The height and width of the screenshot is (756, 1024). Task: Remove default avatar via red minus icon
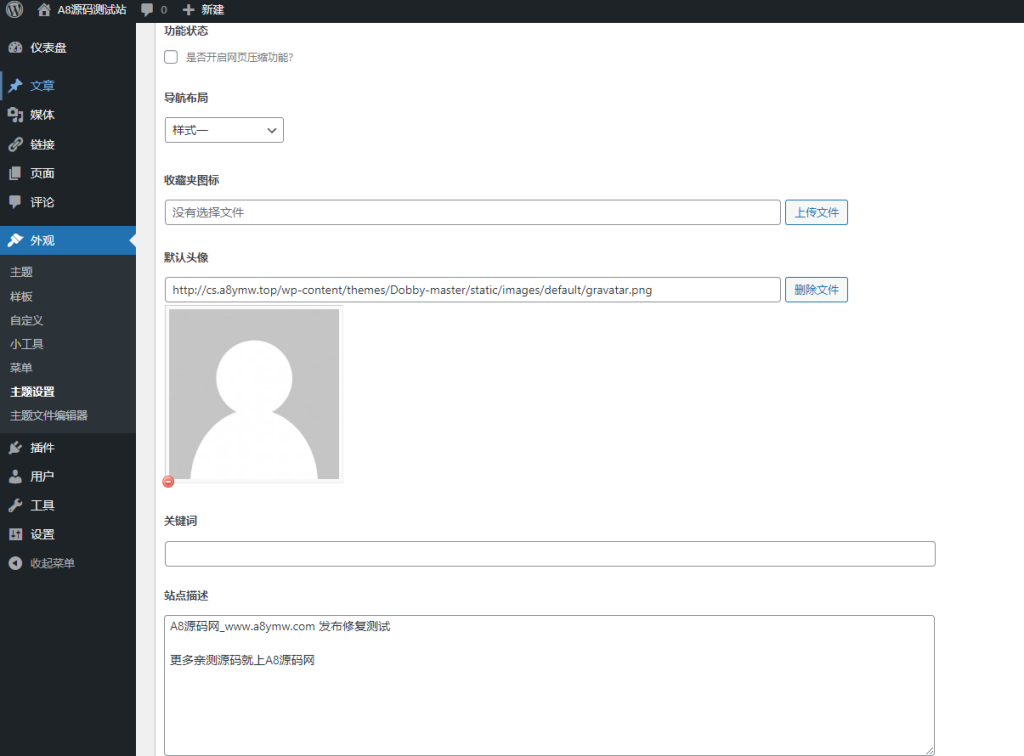pyautogui.click(x=168, y=481)
